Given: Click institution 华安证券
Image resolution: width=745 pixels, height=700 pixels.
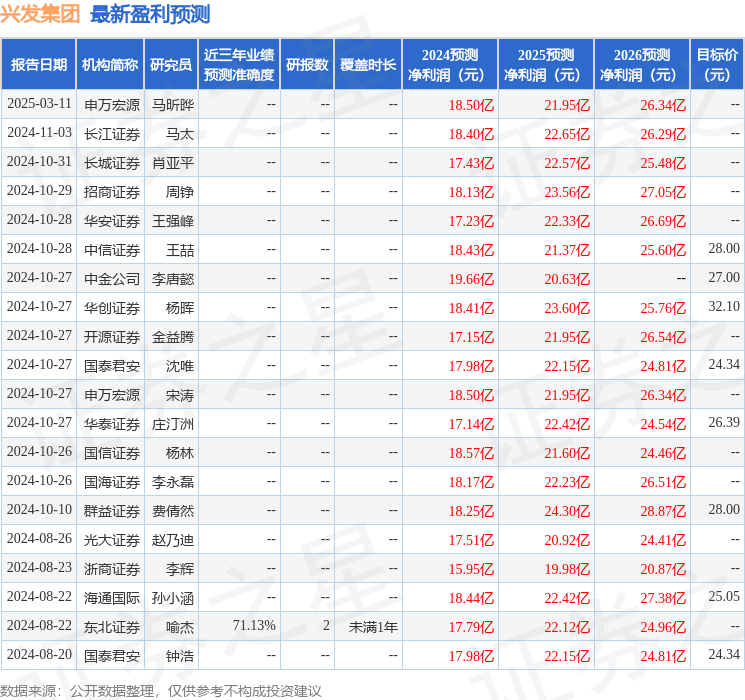Looking at the screenshot, I should (x=112, y=221).
